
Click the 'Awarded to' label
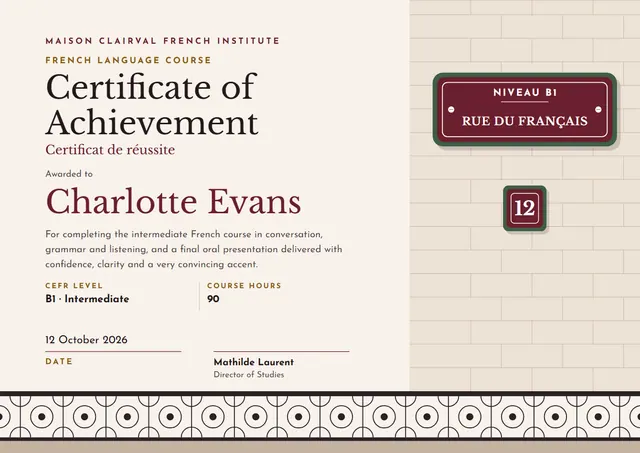click(x=69, y=174)
